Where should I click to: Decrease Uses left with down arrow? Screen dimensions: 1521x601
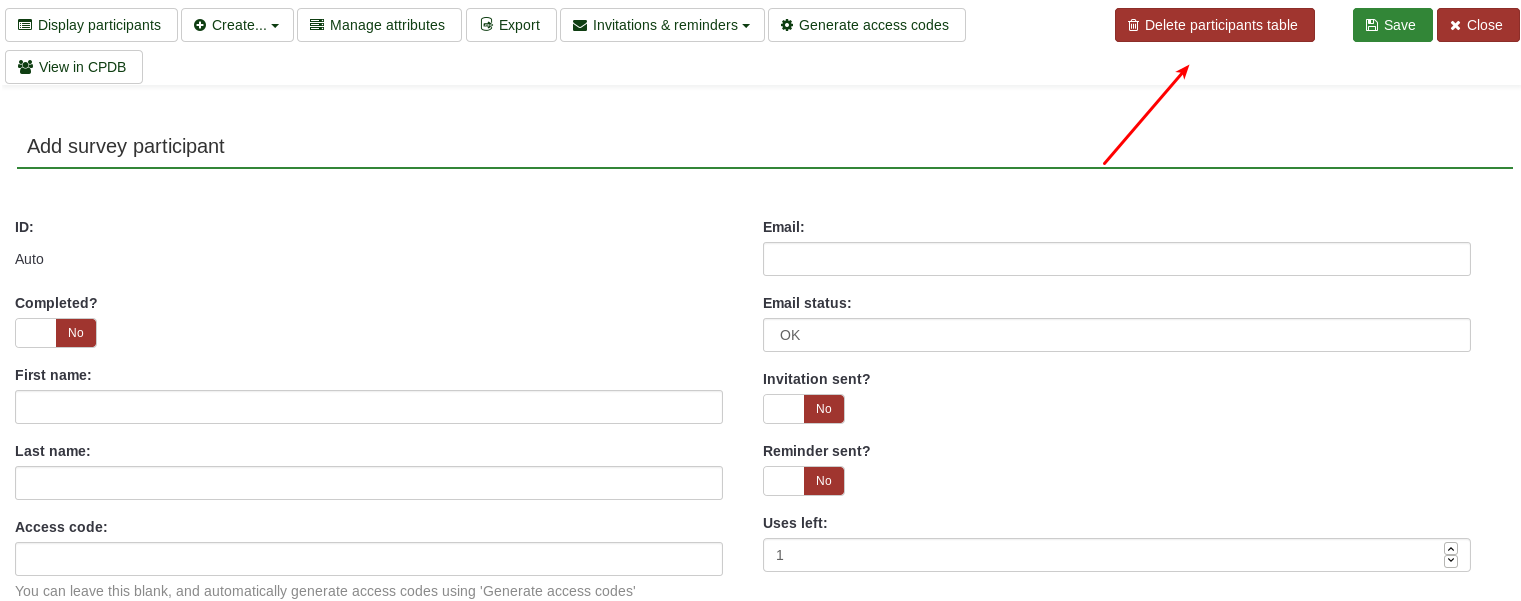click(x=1450, y=561)
